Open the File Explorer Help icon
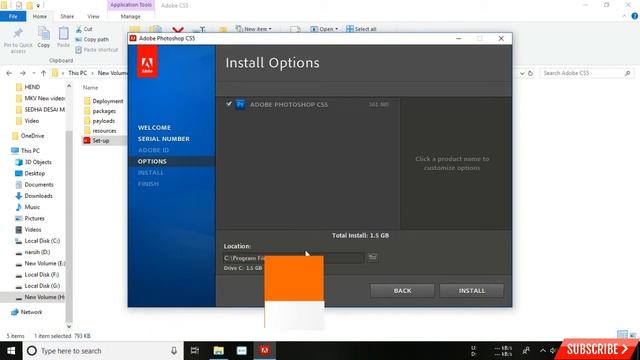 coord(634,16)
